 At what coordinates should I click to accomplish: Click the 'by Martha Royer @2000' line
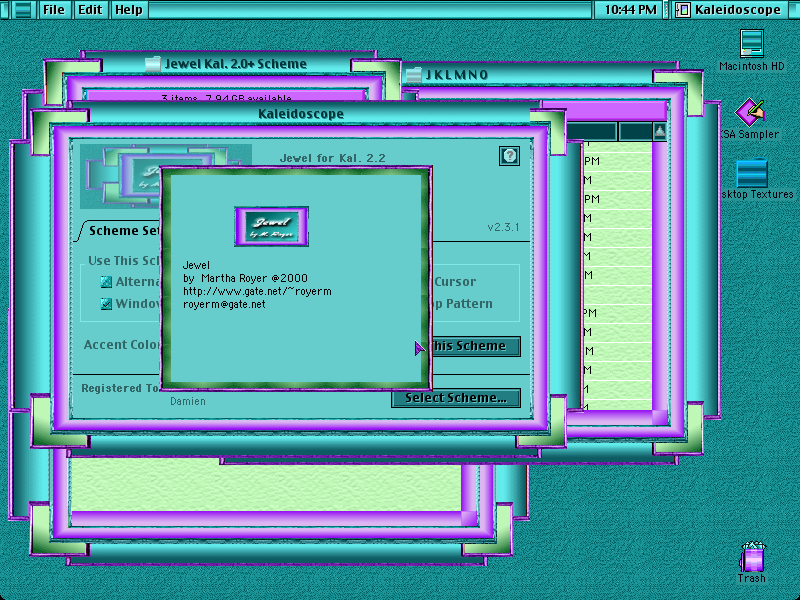(245, 279)
